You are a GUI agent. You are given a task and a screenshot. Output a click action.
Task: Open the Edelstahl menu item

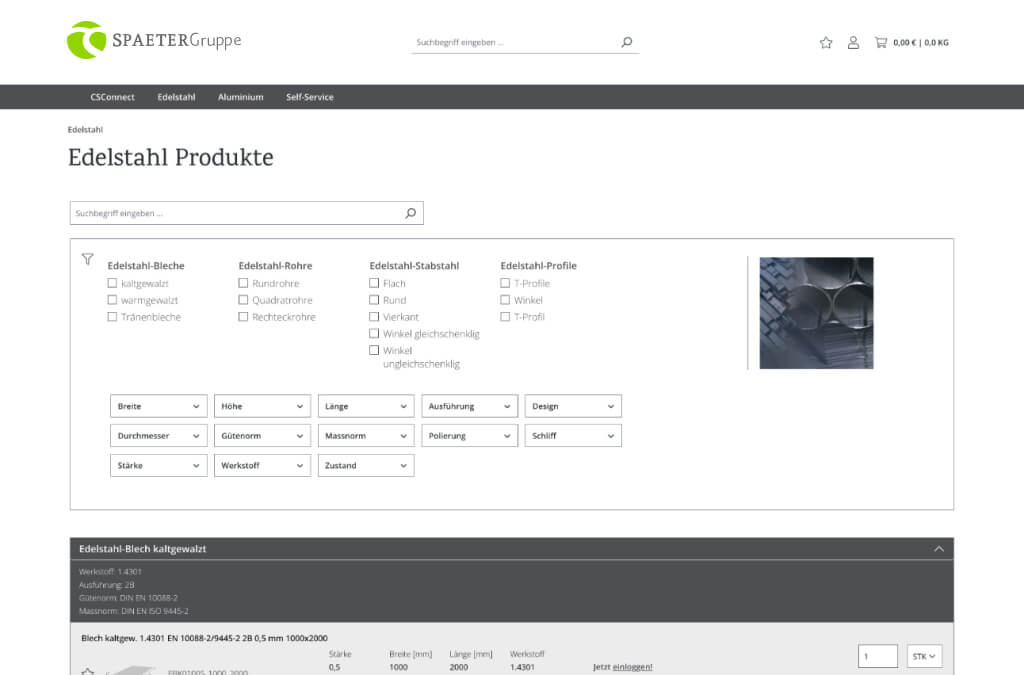[x=176, y=97]
